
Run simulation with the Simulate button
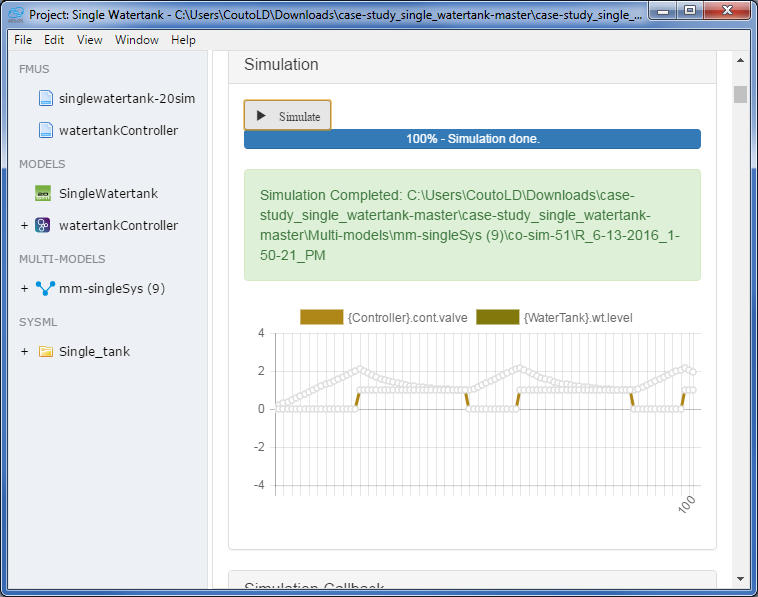tap(288, 116)
